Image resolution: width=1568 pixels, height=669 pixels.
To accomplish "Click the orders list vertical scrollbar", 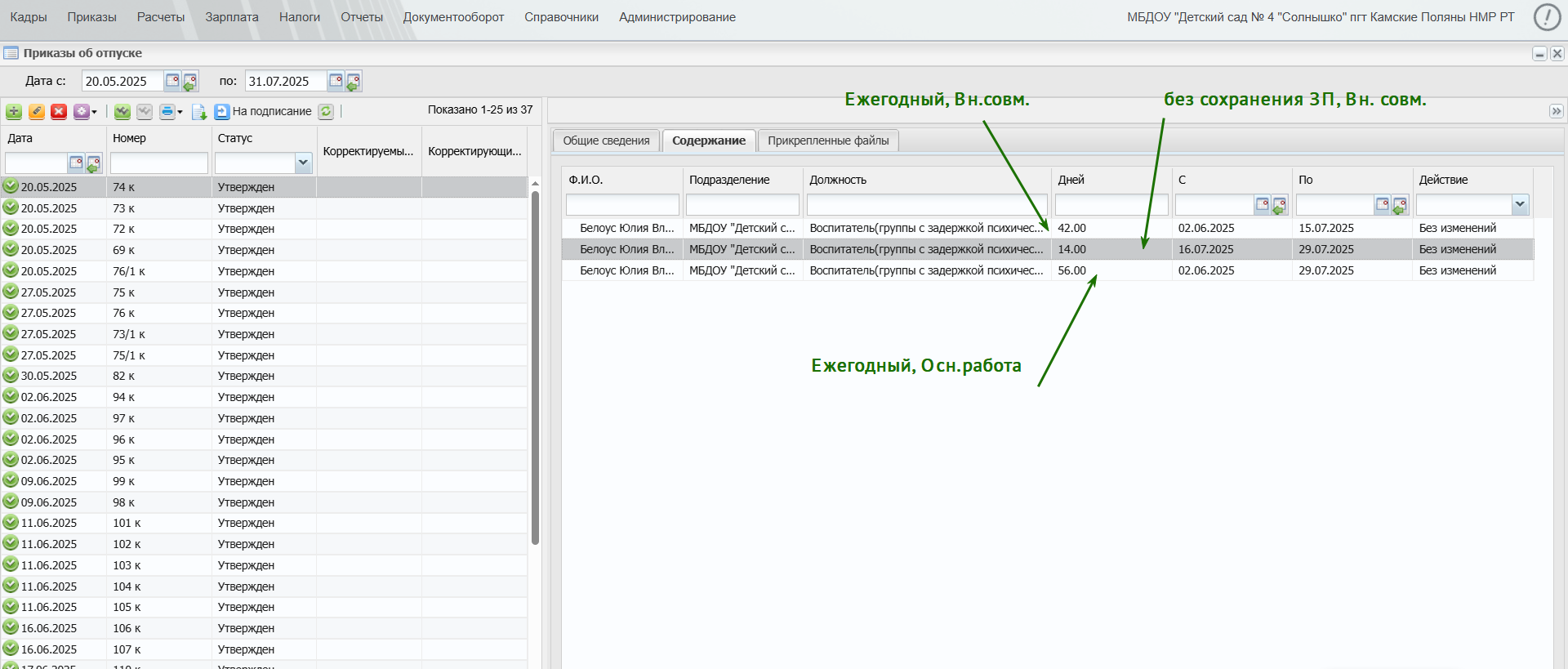I will pos(535,368).
